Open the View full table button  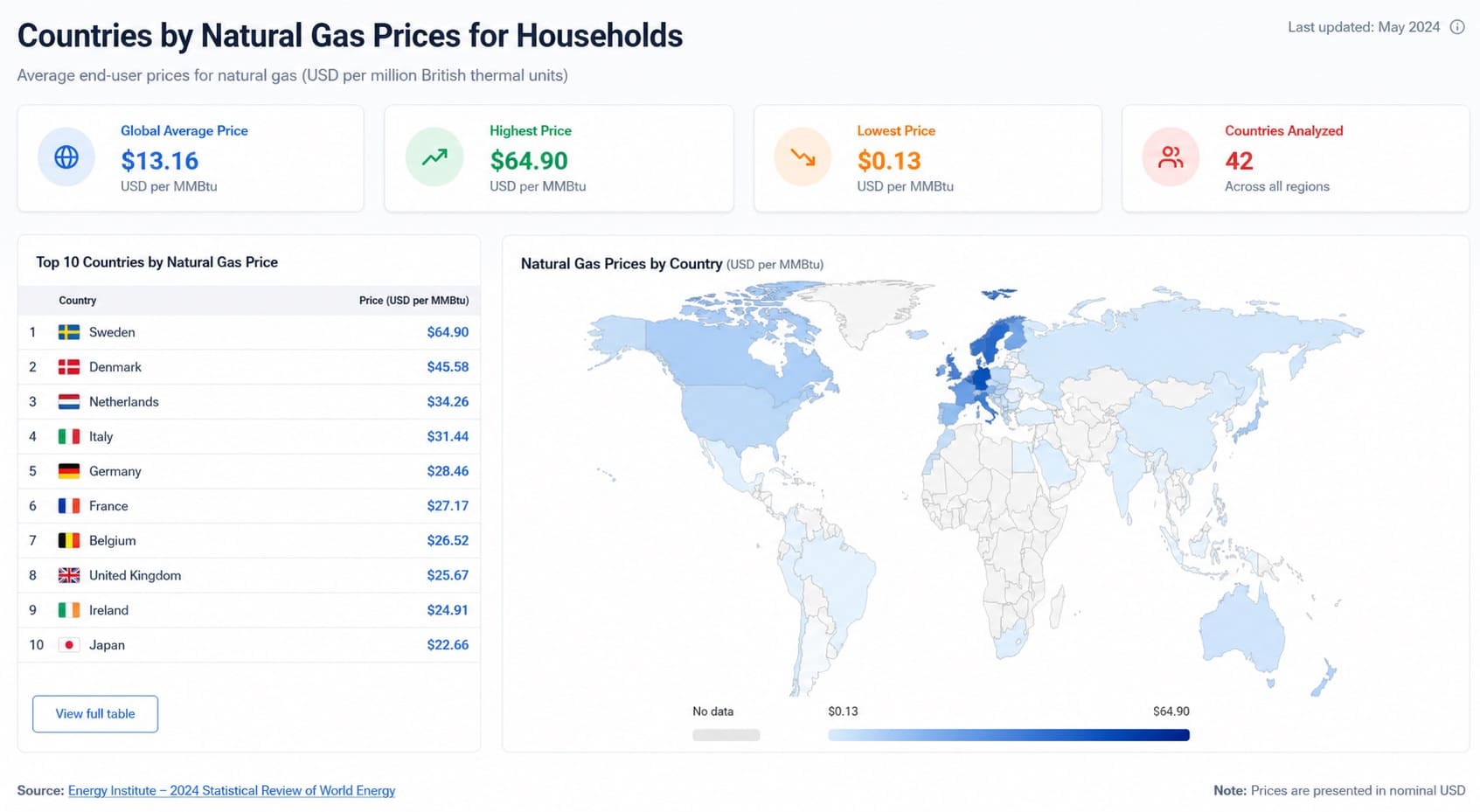point(95,714)
